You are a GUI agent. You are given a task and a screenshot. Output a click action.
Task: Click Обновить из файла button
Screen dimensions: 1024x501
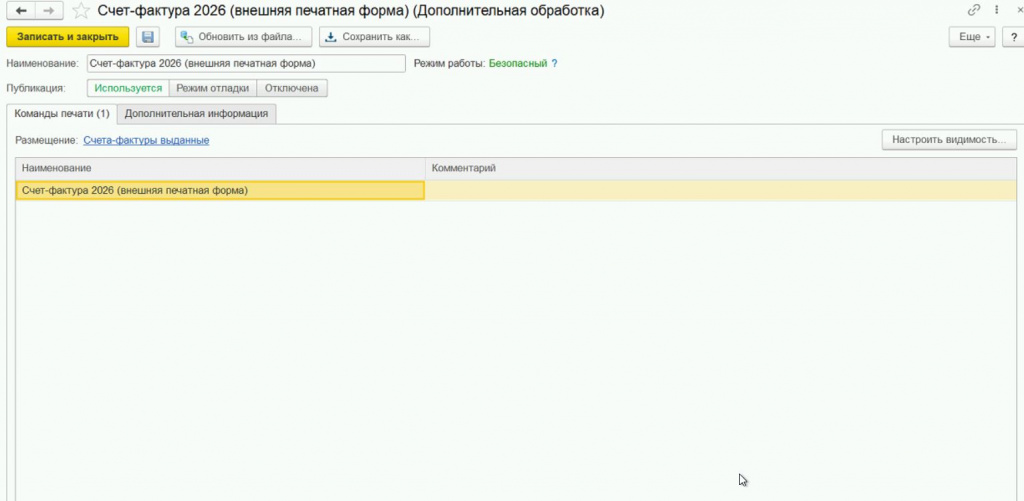click(x=243, y=37)
